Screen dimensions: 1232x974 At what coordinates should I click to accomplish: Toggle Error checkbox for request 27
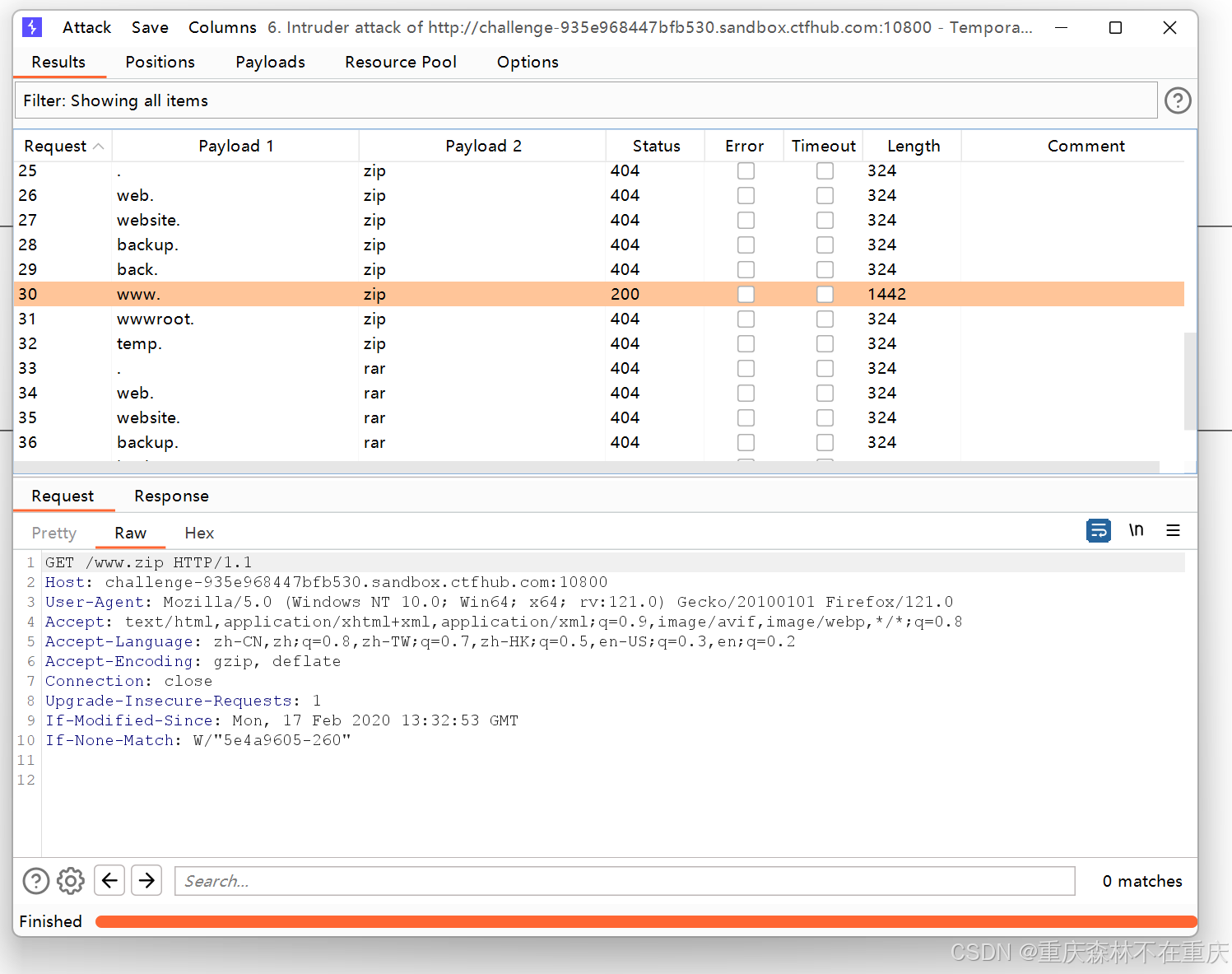tap(746, 220)
